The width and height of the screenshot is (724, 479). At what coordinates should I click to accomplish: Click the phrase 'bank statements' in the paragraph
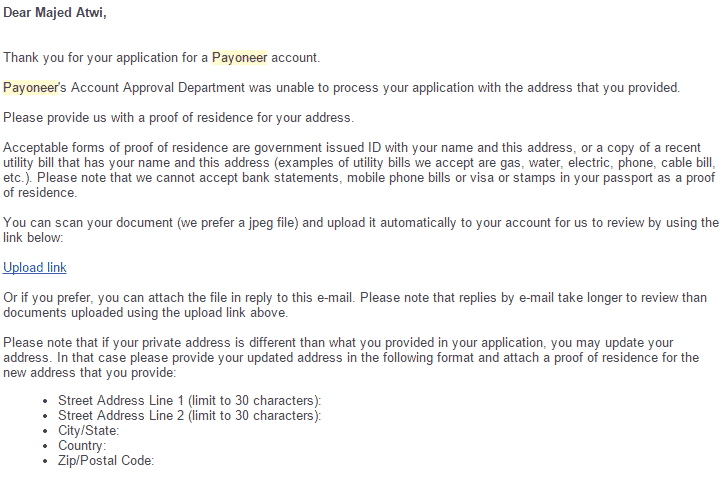coord(306,178)
